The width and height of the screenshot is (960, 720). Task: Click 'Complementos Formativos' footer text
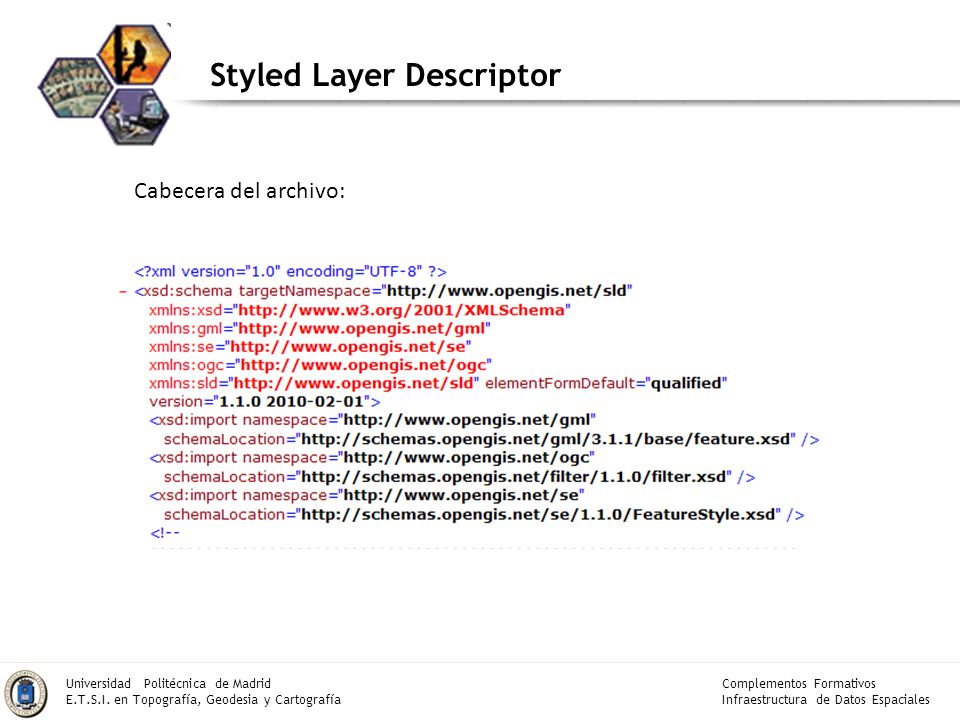[798, 683]
